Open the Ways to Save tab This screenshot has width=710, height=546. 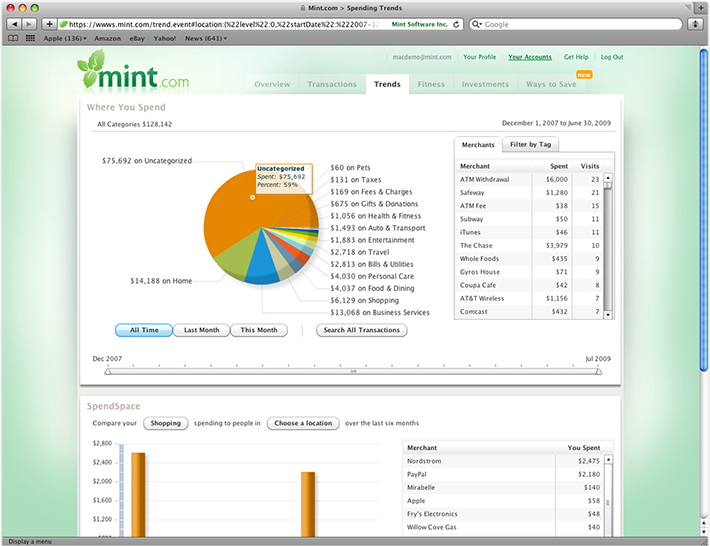point(551,84)
